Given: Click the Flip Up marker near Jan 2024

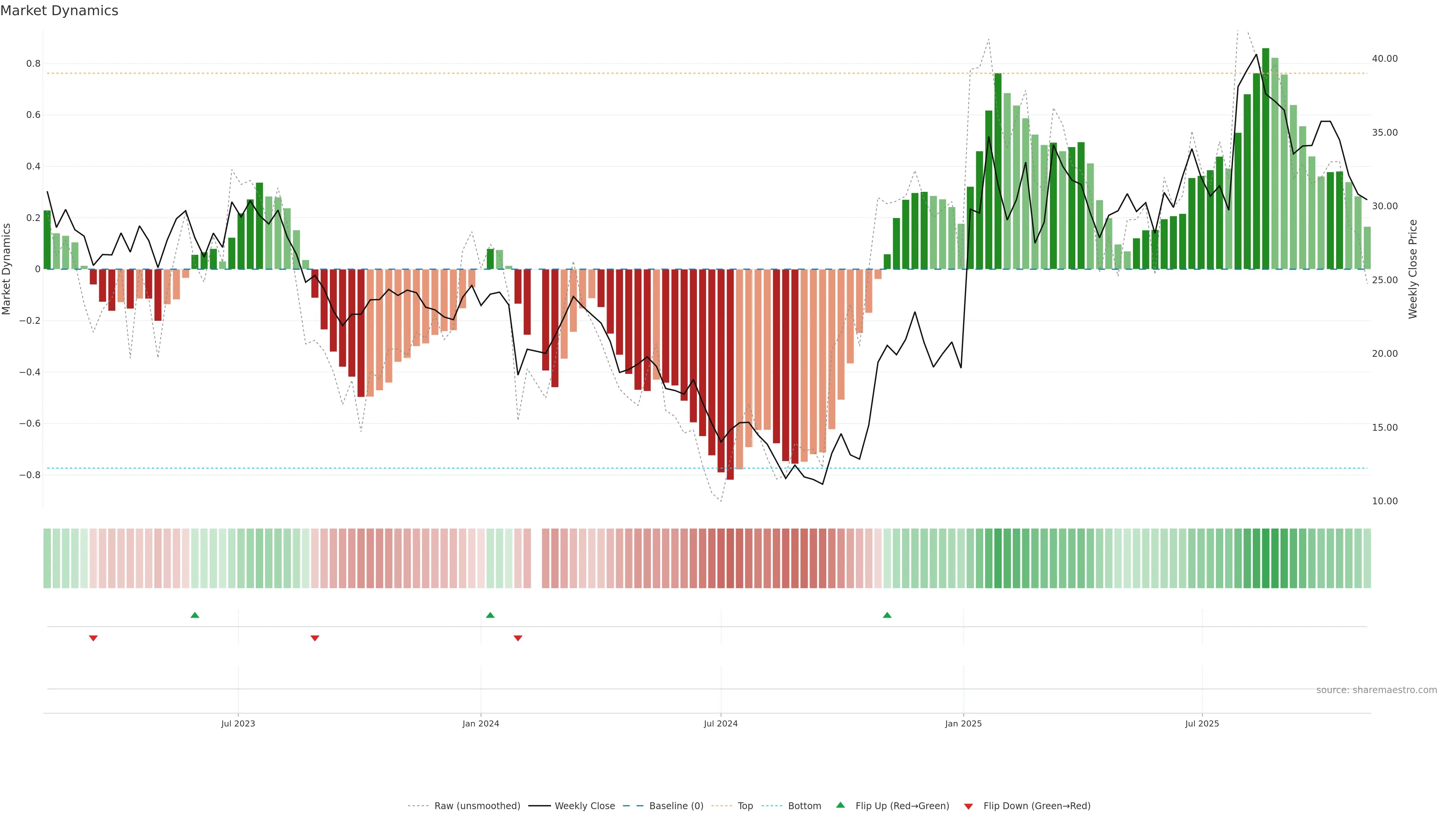Looking at the screenshot, I should 490,615.
